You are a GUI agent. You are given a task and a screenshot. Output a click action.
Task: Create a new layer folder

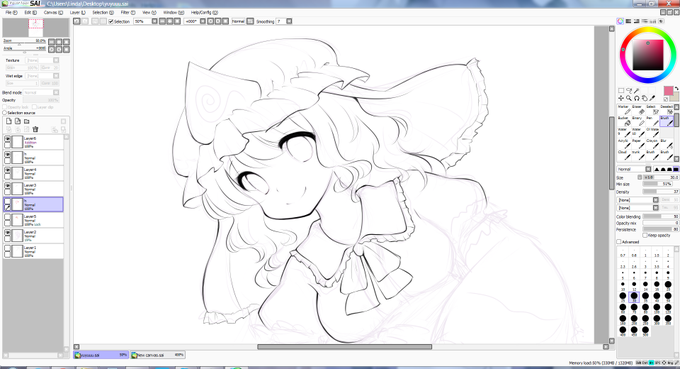tap(27, 121)
